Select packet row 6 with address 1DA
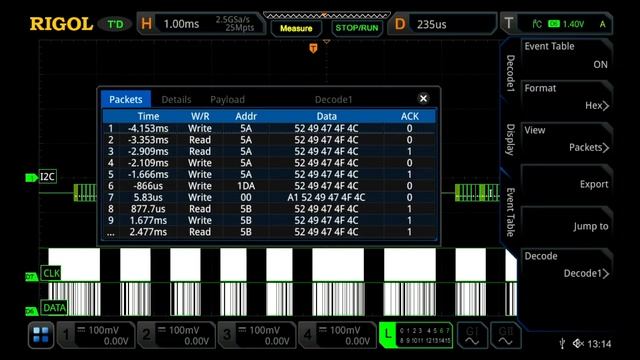This screenshot has height=360, width=640. tap(269, 186)
